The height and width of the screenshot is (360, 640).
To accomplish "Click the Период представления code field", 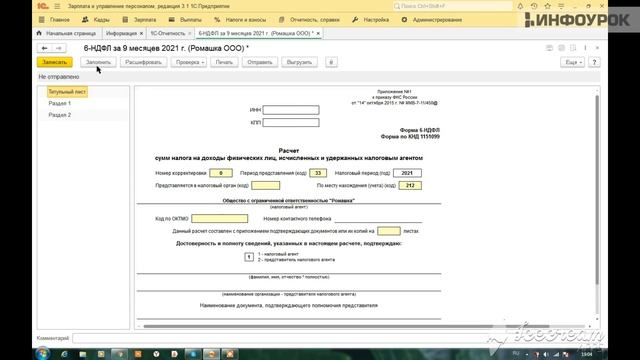I will point(318,173).
